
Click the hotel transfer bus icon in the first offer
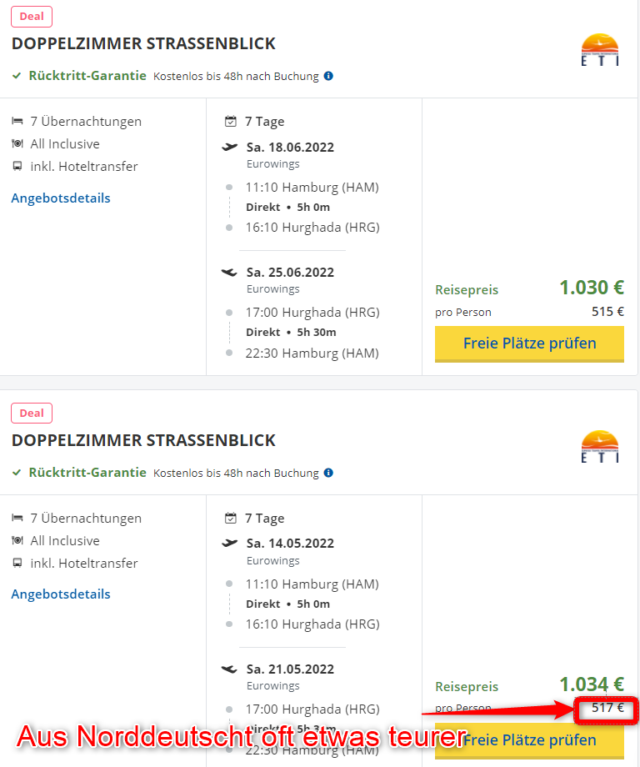pyautogui.click(x=17, y=166)
